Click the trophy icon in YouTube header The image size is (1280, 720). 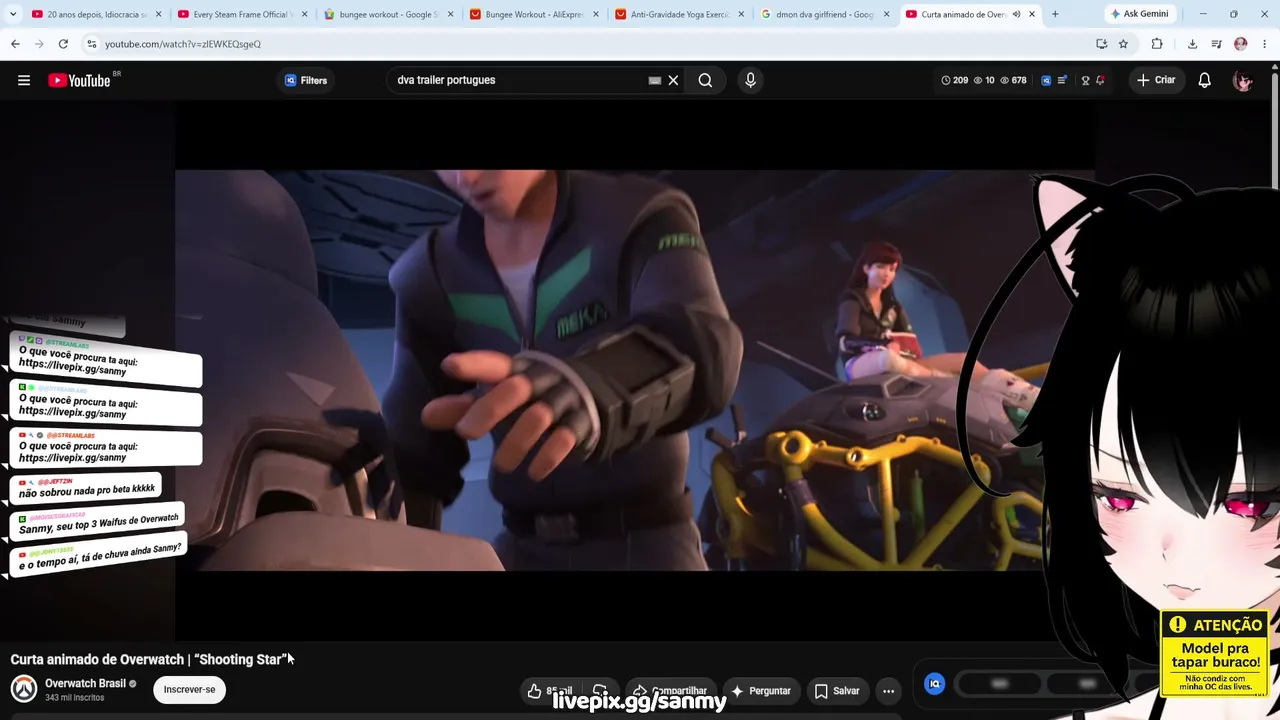pos(1085,80)
